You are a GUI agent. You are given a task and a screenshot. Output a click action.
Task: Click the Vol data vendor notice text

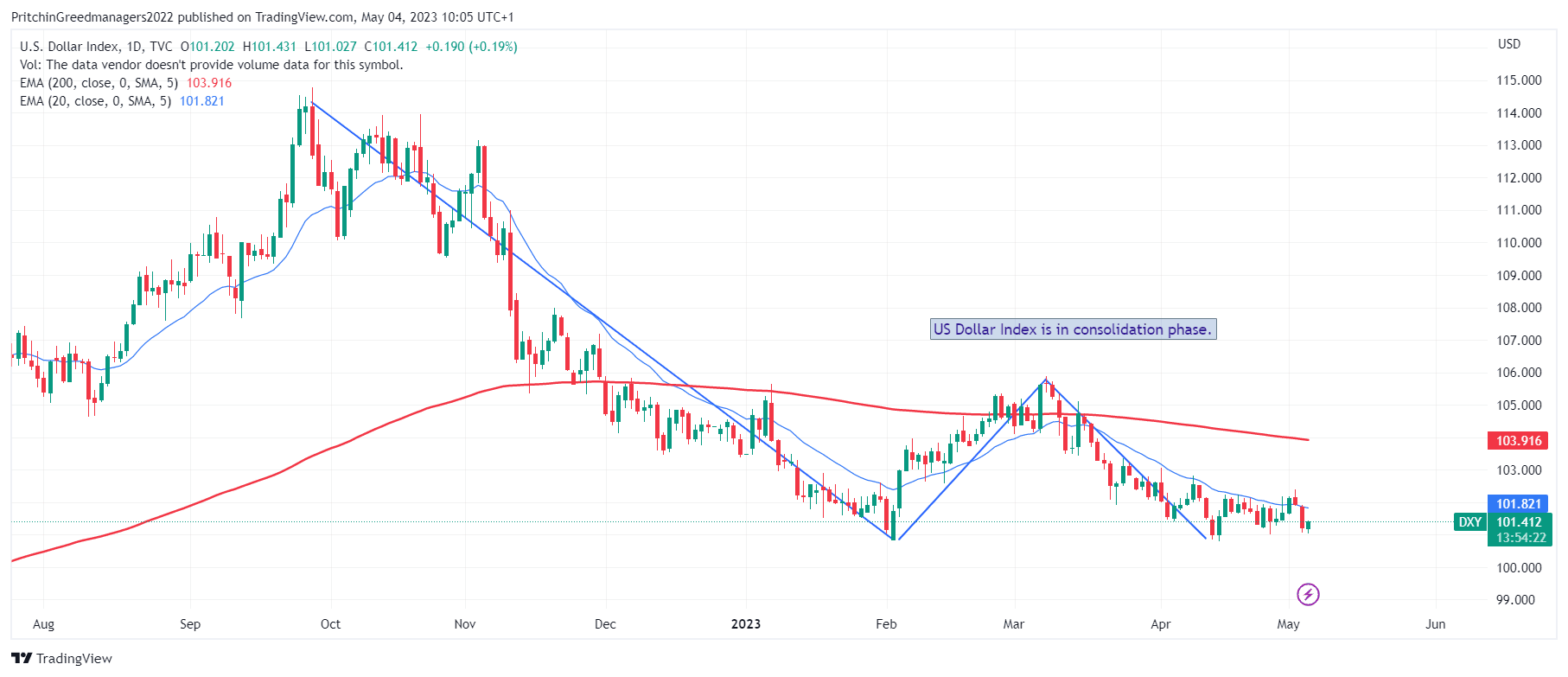tap(211, 65)
